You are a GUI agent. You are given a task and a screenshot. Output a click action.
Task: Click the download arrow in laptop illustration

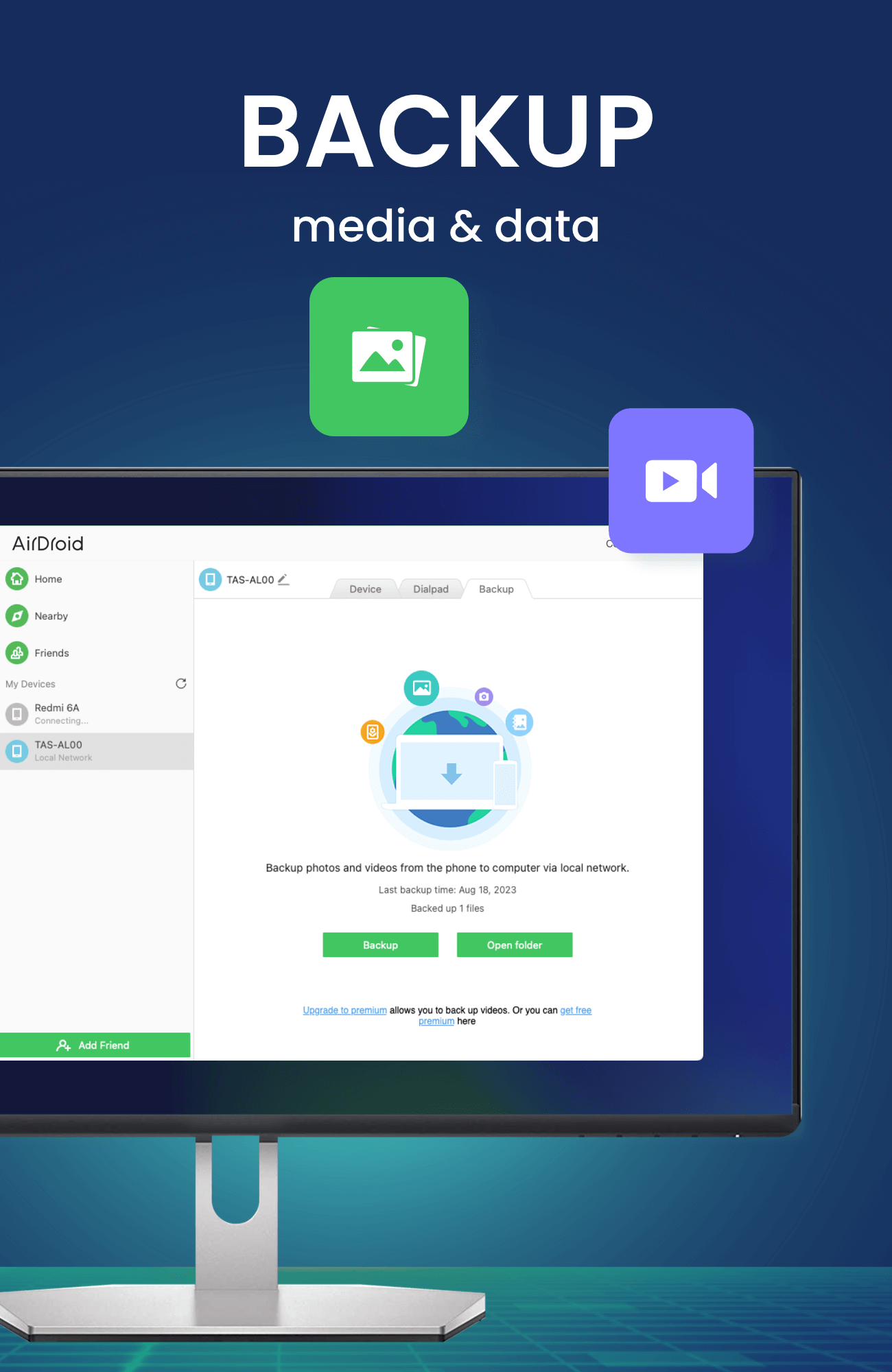pos(451,773)
